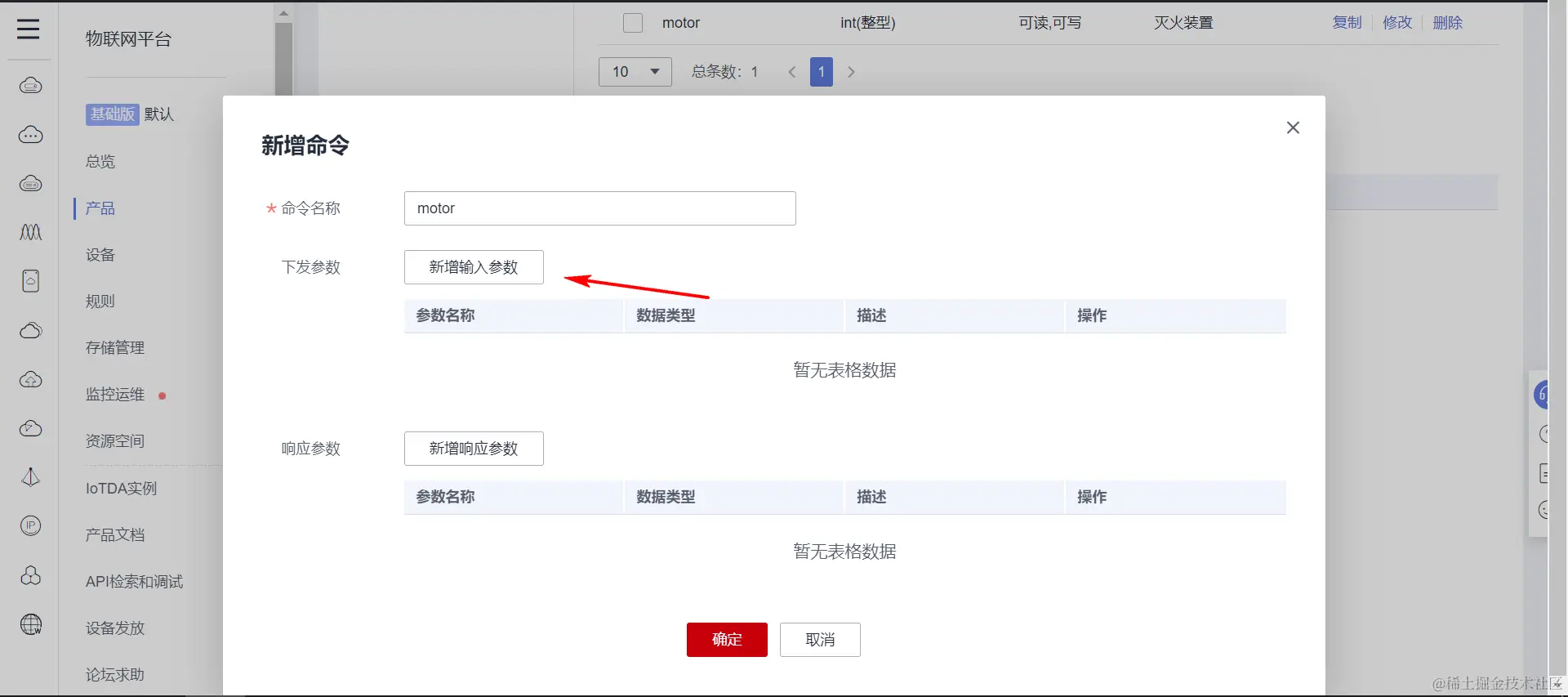Image resolution: width=1568 pixels, height=697 pixels.
Task: Open 产品文档 in the side menu
Action: pos(115,535)
